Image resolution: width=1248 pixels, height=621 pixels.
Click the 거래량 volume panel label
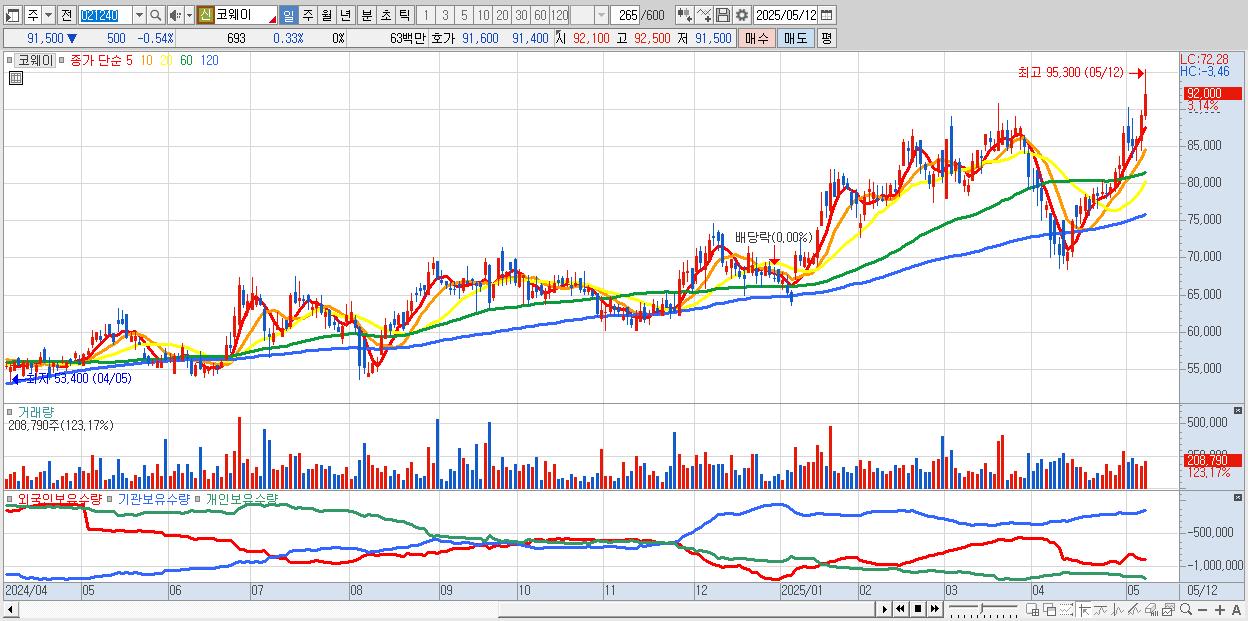click(x=36, y=412)
